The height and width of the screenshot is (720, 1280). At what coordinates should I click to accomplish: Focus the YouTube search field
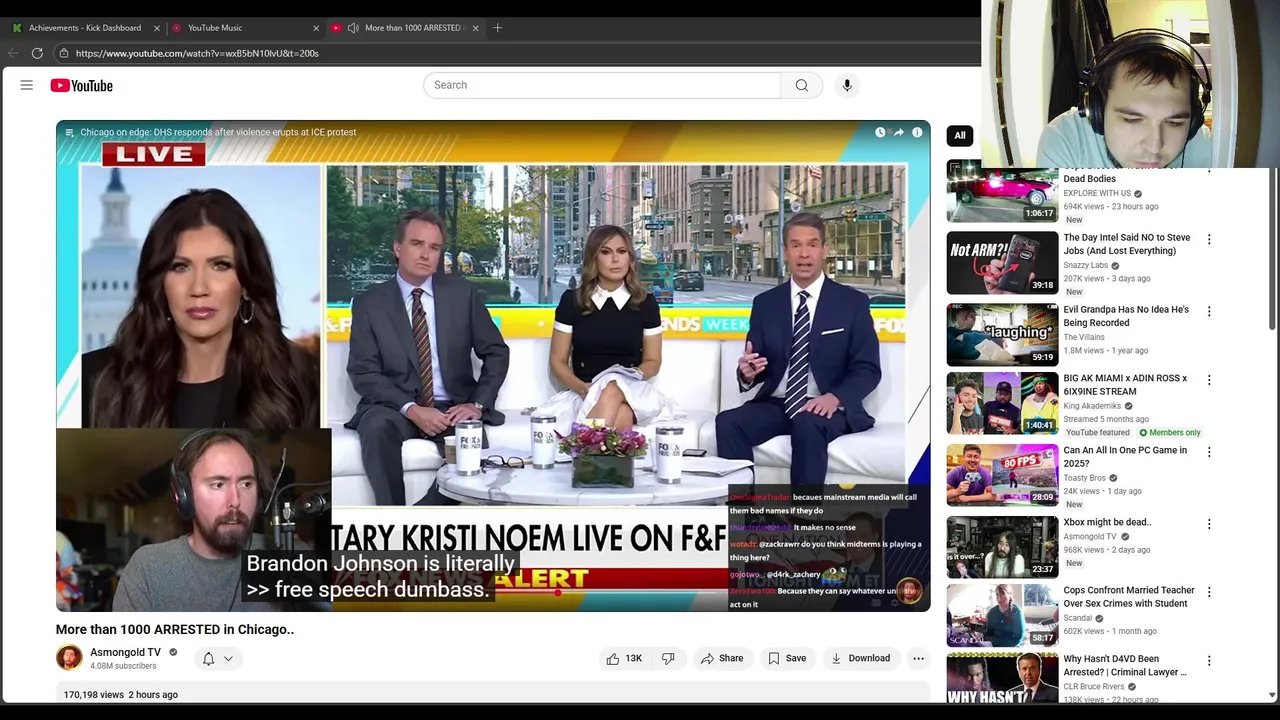[602, 85]
